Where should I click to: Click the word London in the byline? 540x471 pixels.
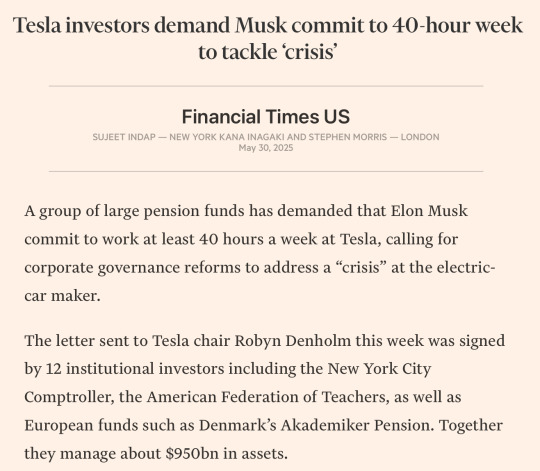coord(420,137)
